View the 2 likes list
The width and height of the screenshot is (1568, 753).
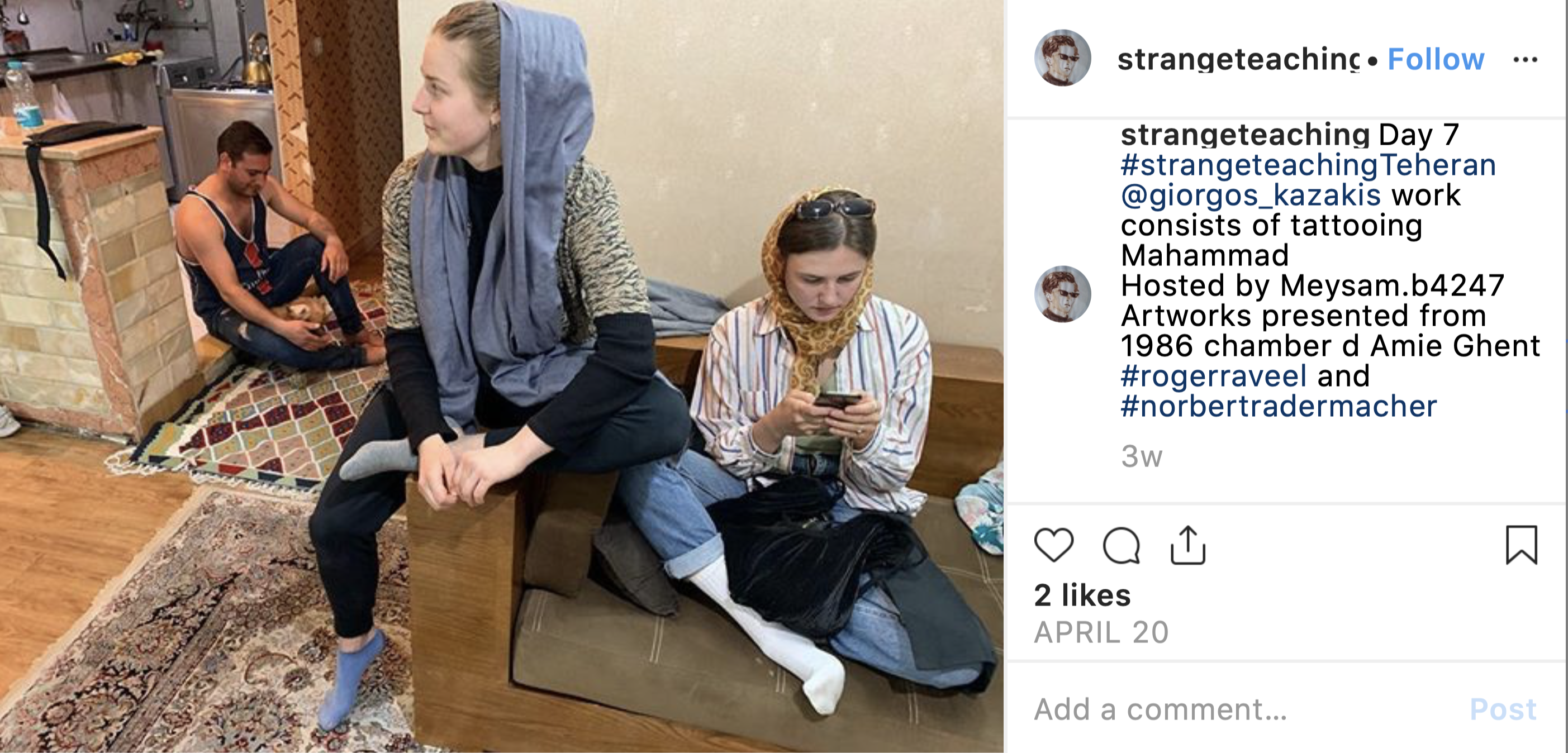coord(1082,595)
